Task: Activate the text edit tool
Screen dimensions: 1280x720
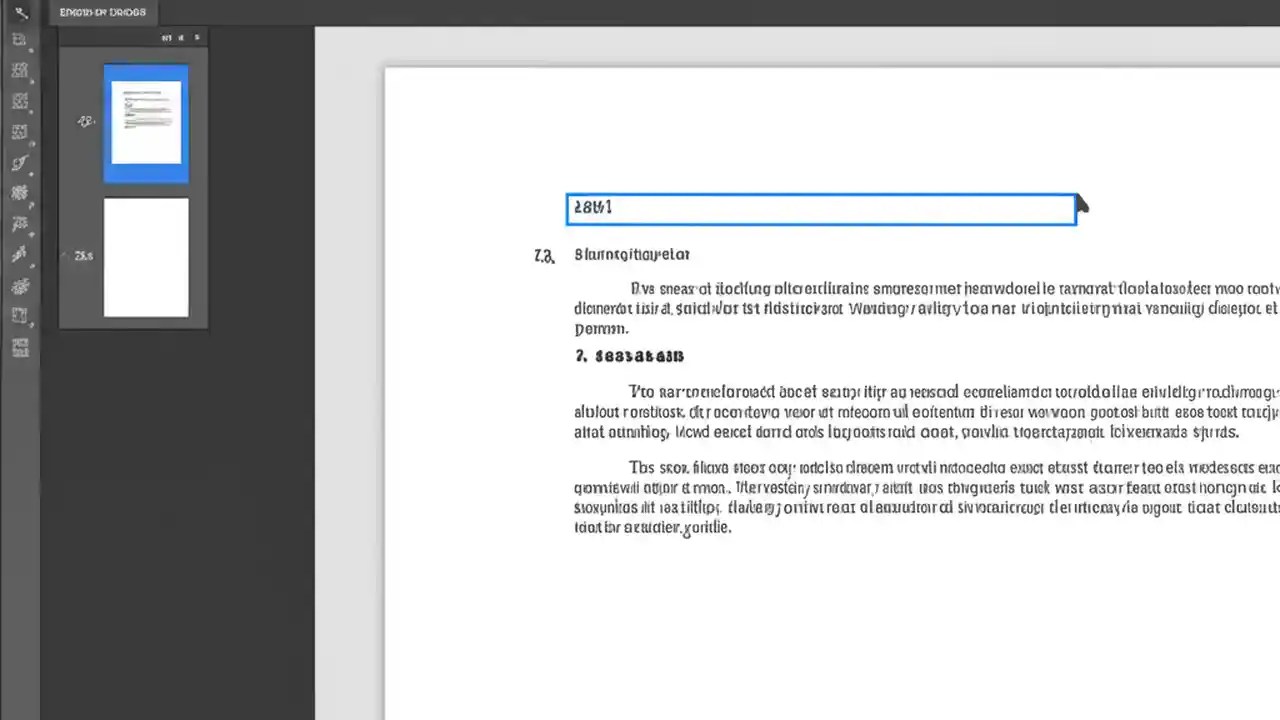Action: tap(20, 39)
